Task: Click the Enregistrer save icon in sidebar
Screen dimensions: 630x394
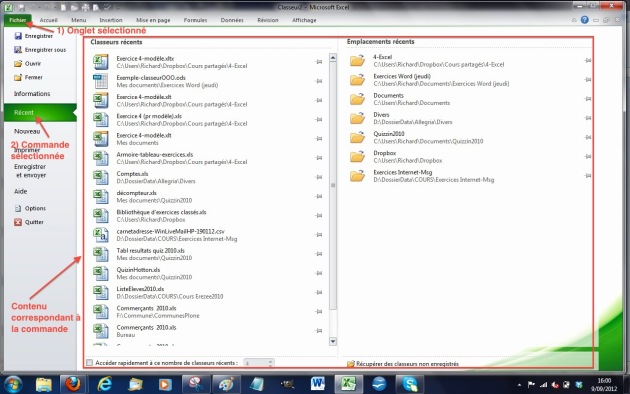Action: click(x=18, y=36)
